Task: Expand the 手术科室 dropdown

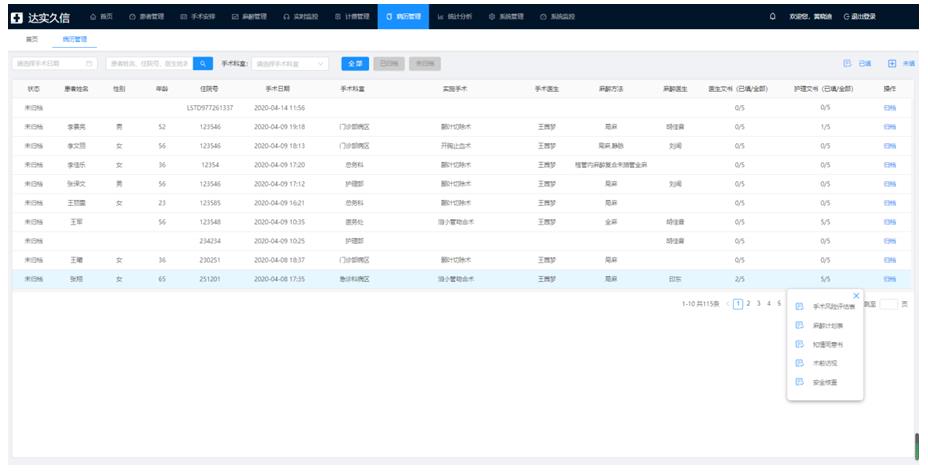Action: pyautogui.click(x=291, y=64)
